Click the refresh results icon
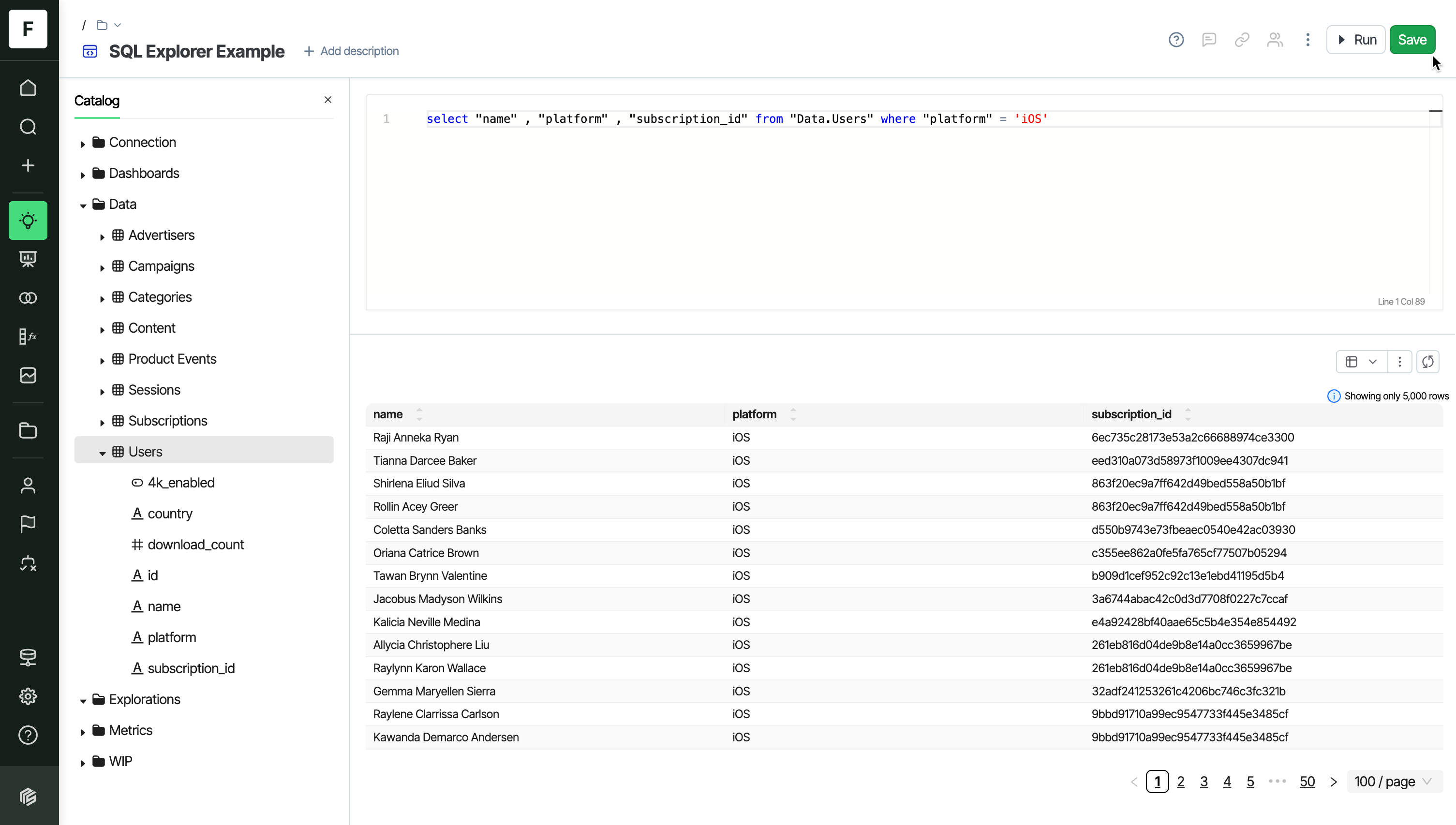 1427,362
